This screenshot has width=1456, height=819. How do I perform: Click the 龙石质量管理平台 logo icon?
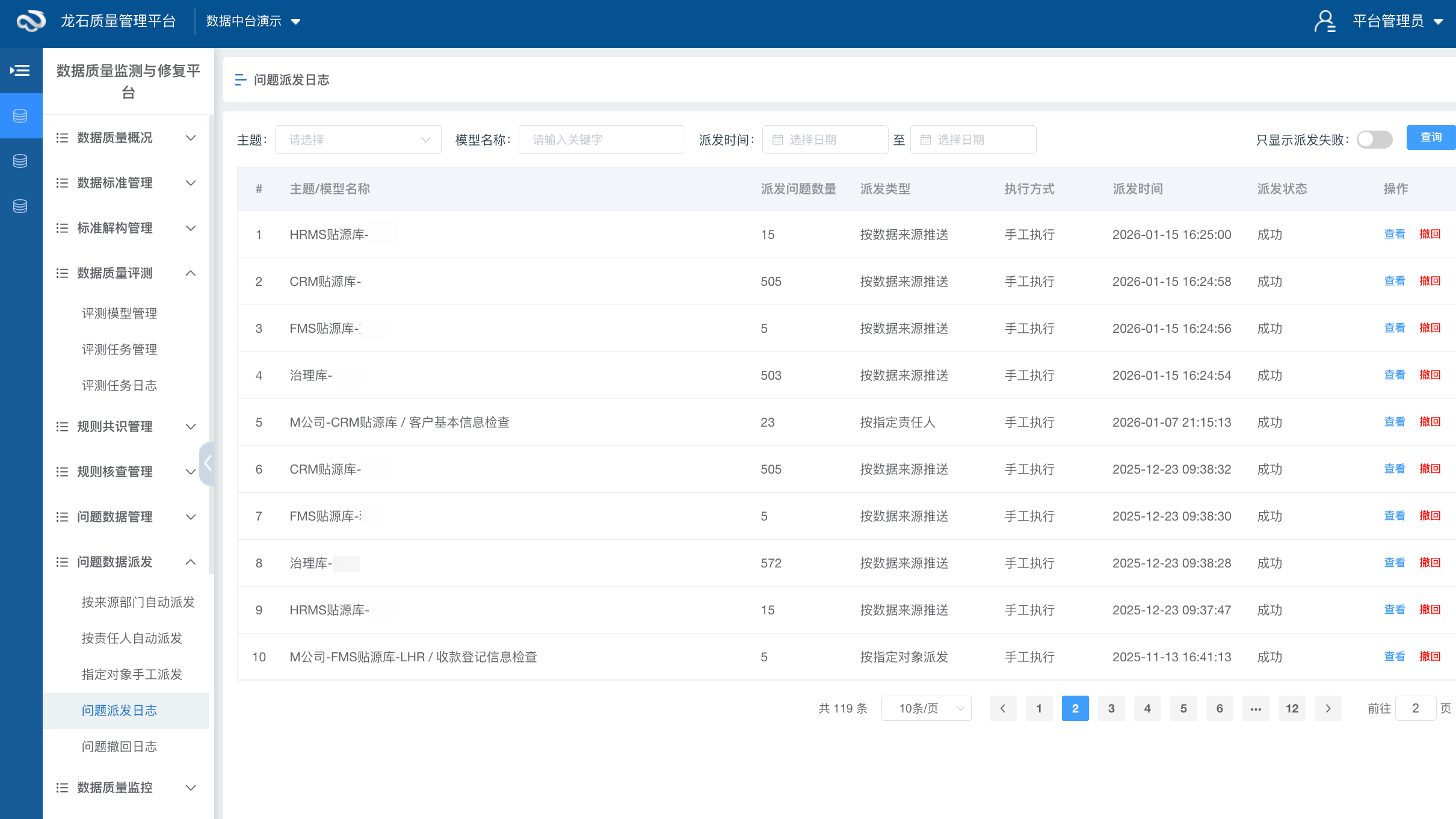click(30, 20)
